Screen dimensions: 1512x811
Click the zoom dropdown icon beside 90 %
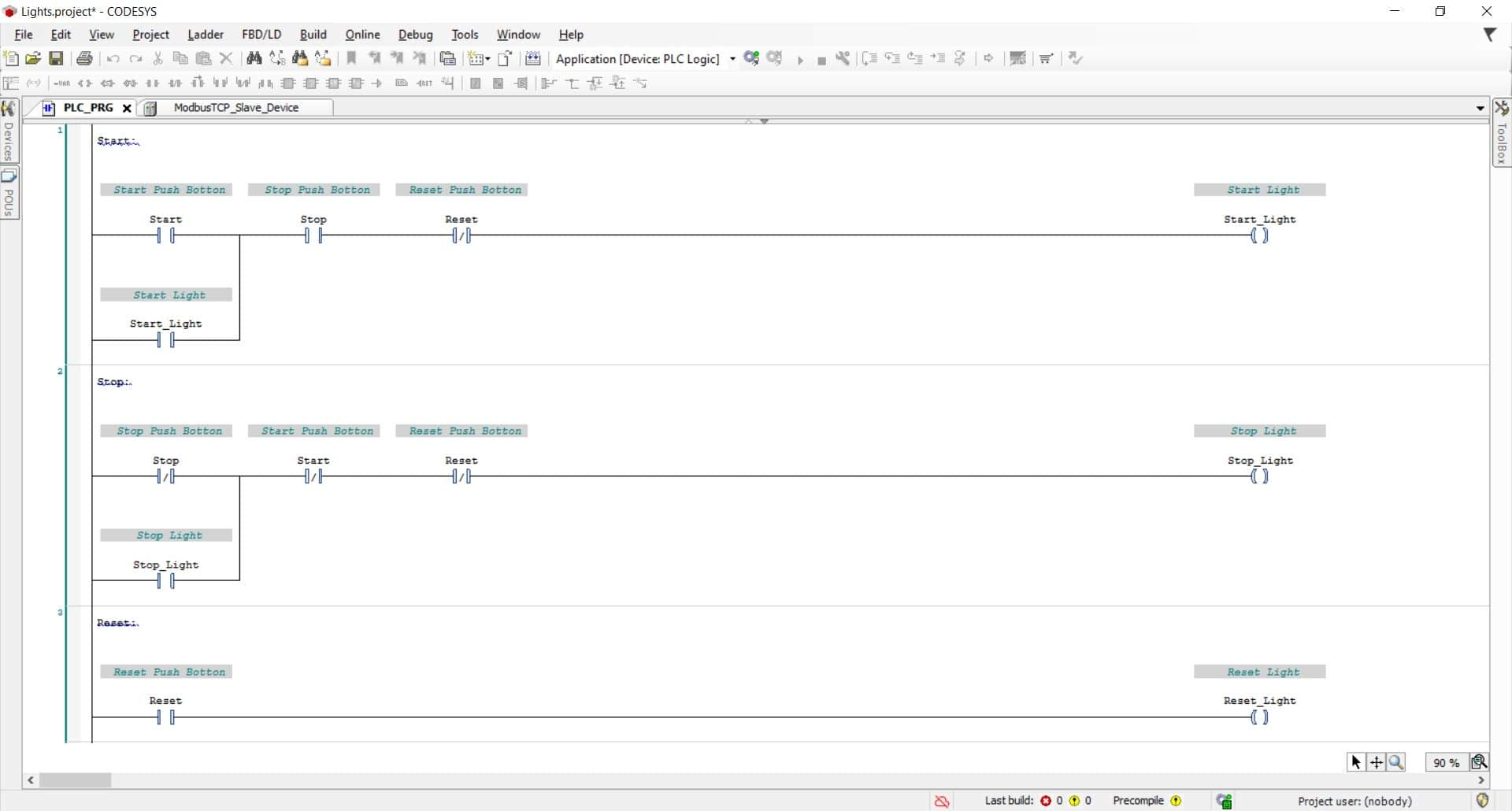pos(1479,762)
